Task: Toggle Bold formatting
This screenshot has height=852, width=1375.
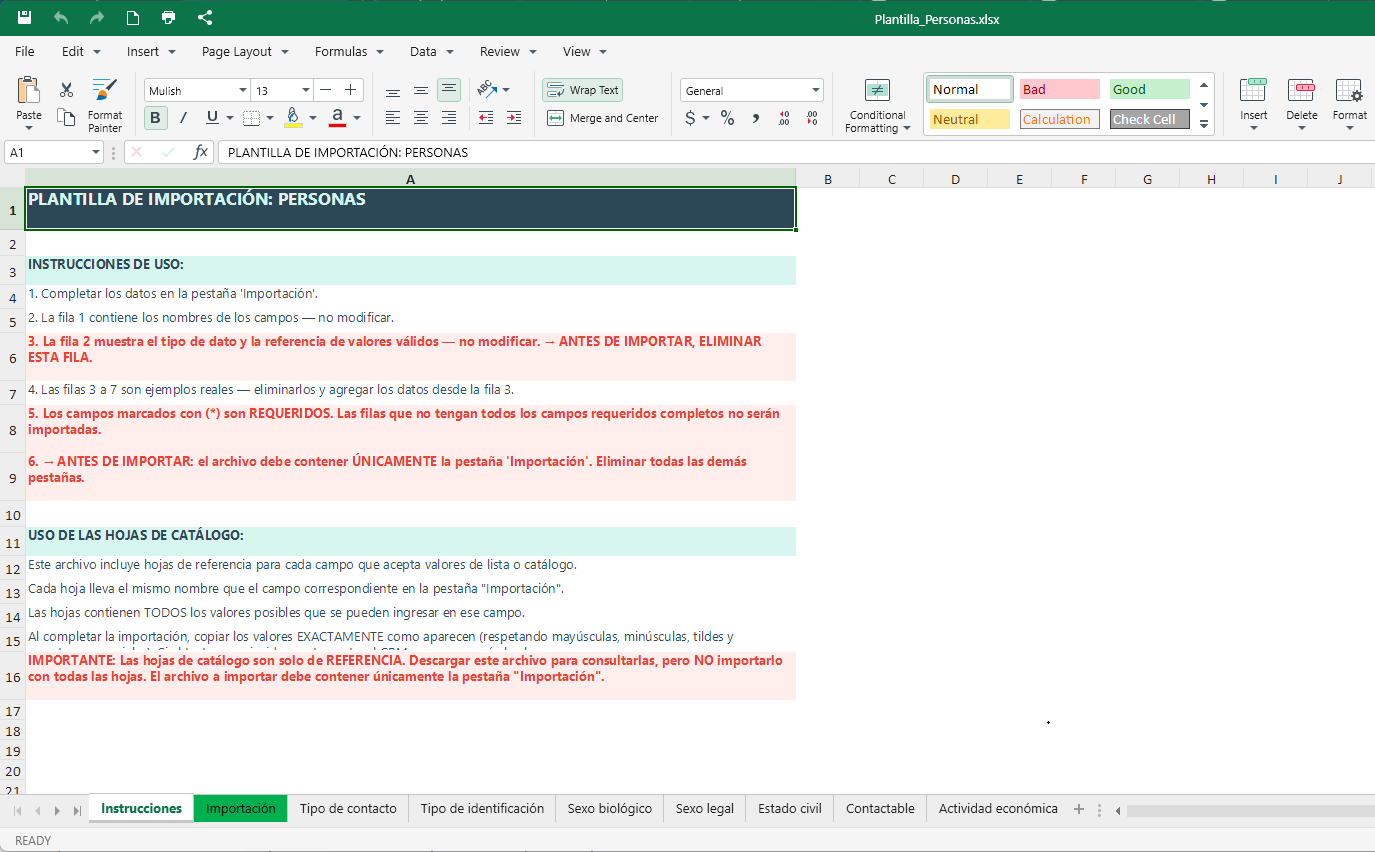Action: click(155, 118)
